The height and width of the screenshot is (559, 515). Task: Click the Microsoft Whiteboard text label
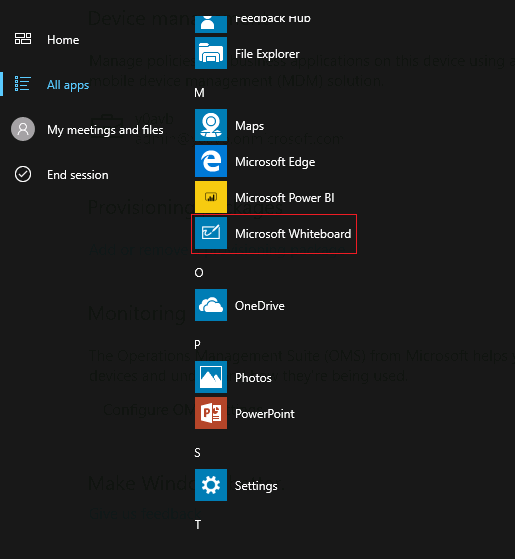click(293, 234)
